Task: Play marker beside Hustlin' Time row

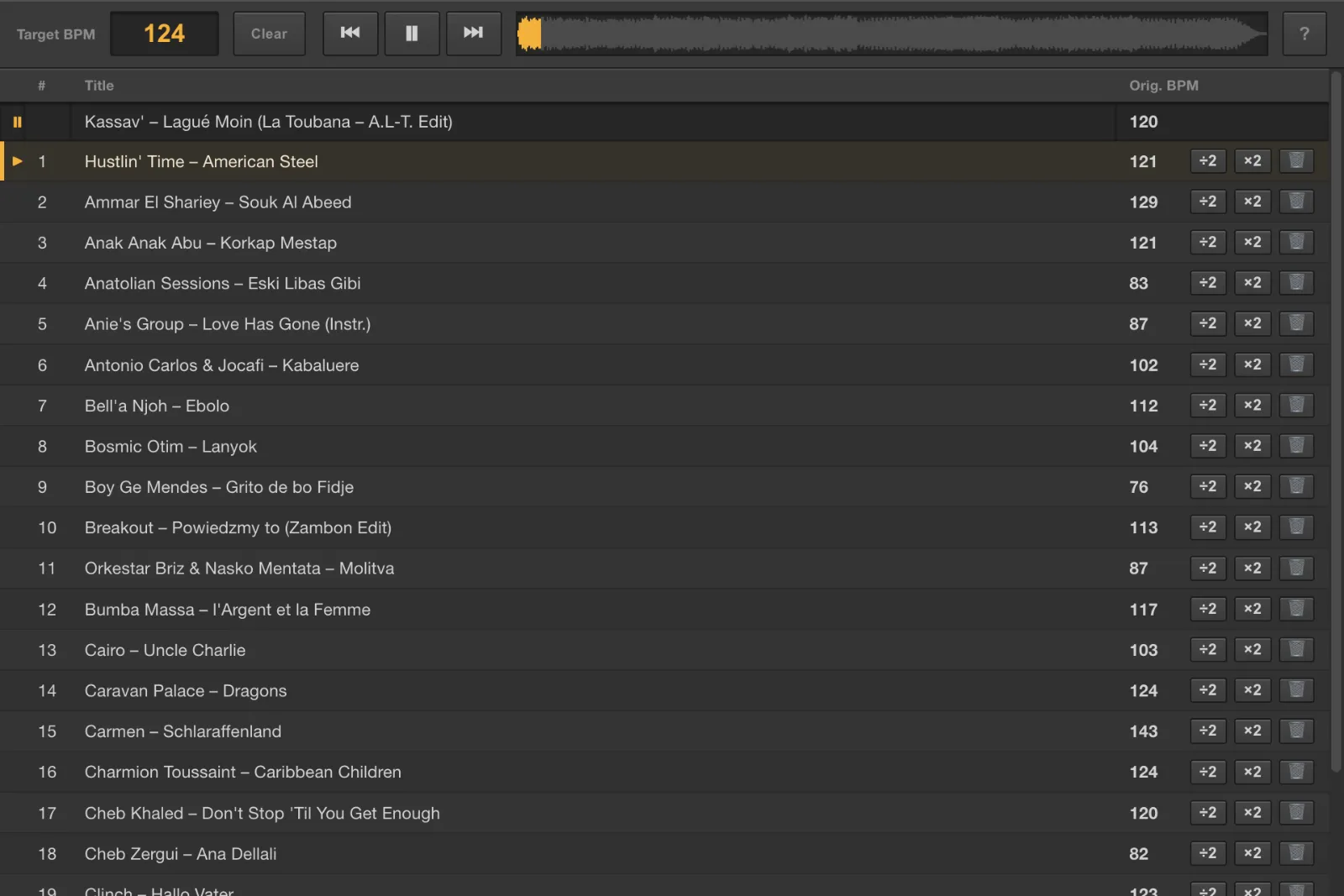Action: [17, 161]
